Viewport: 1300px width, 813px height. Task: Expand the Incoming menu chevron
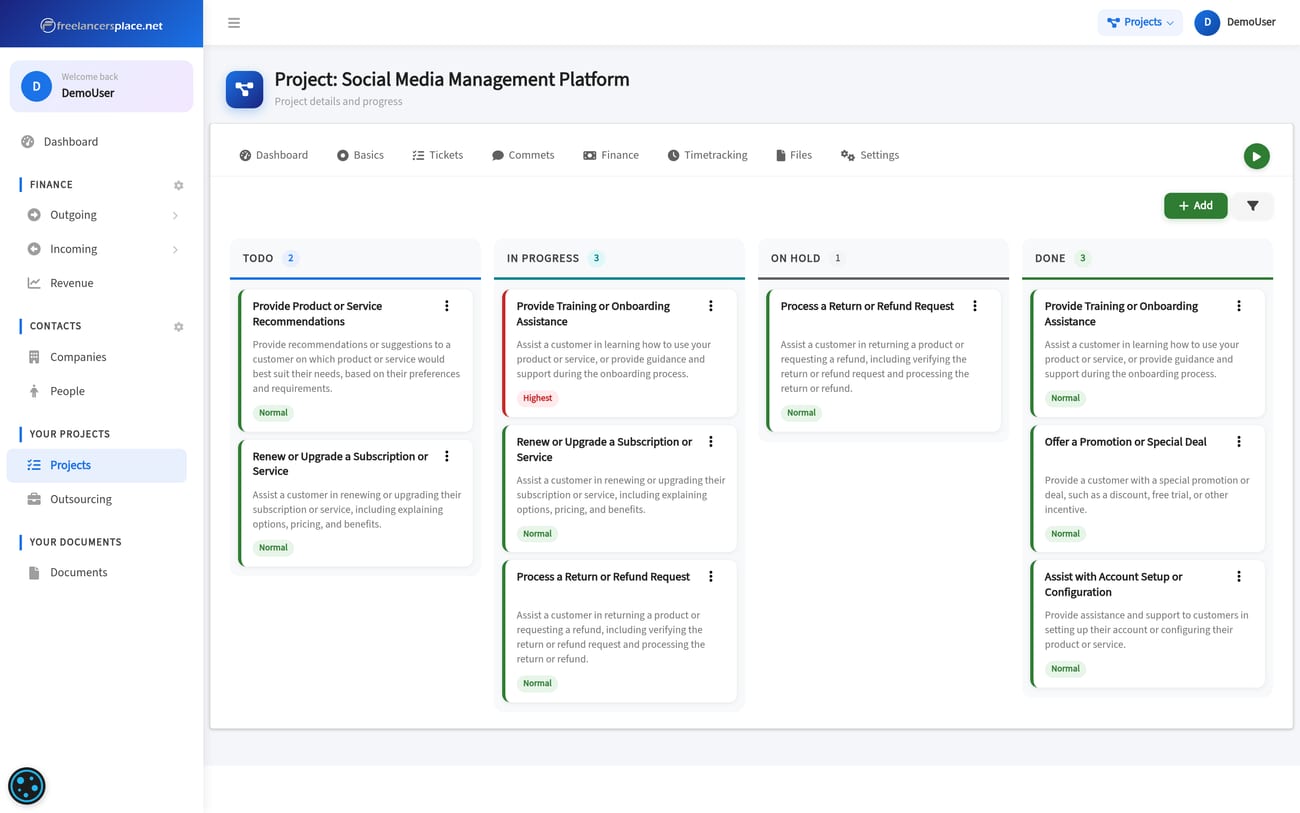coord(175,249)
